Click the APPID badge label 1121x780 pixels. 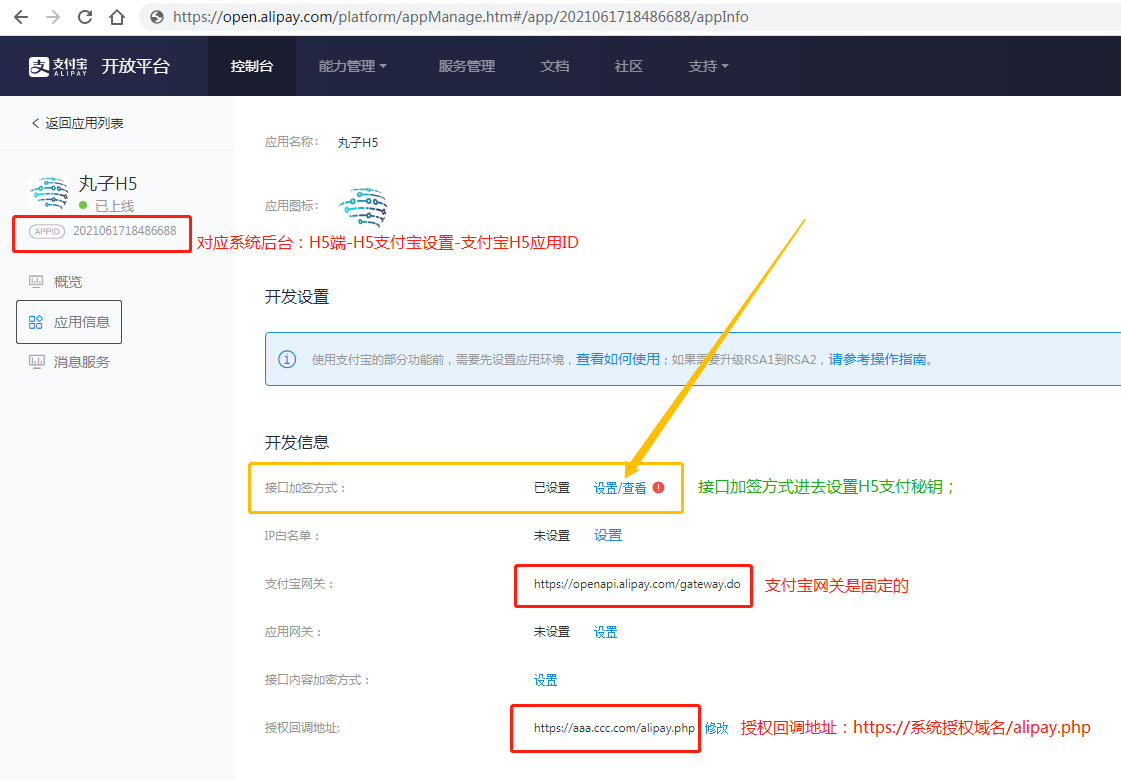coord(47,232)
